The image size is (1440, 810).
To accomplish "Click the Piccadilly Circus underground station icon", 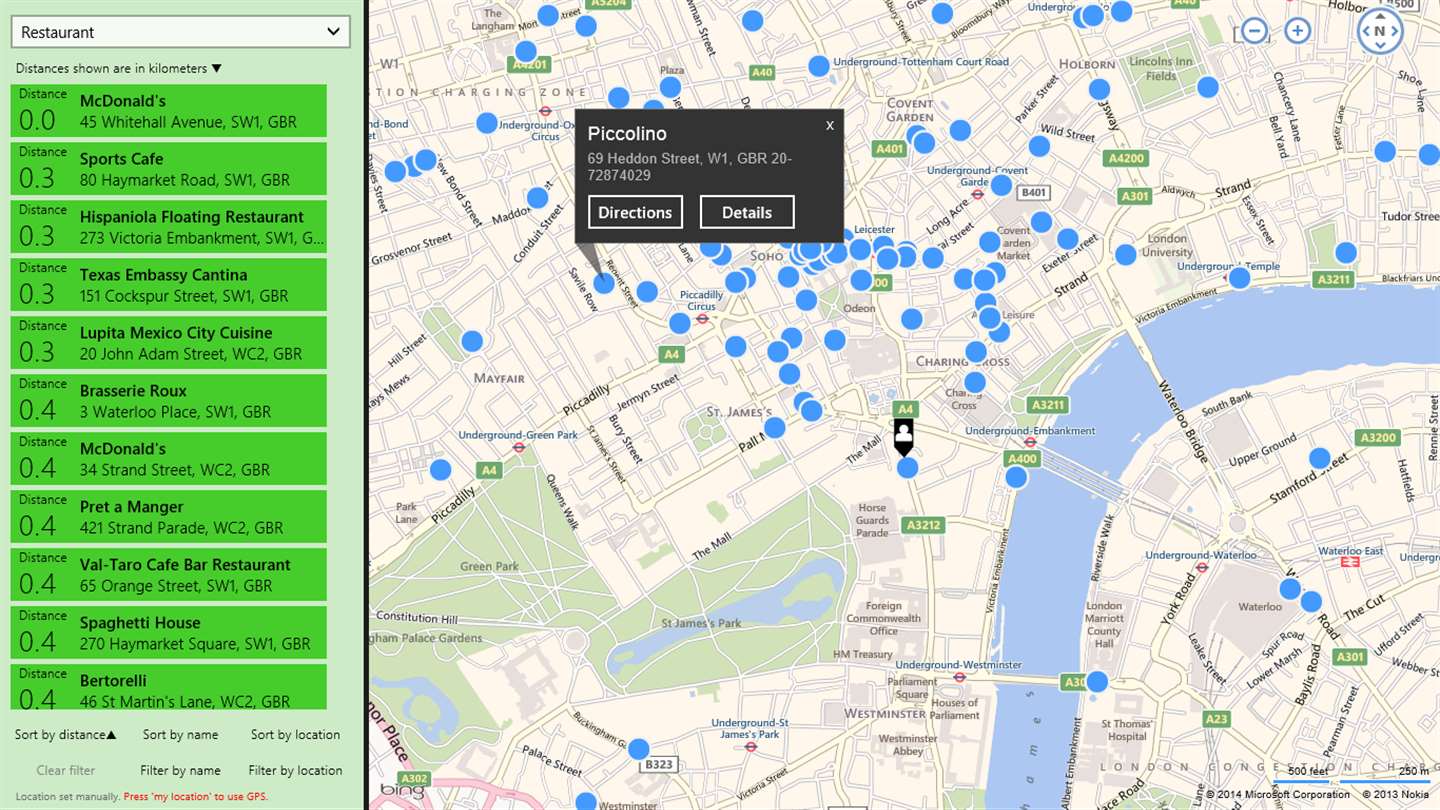I will click(703, 320).
